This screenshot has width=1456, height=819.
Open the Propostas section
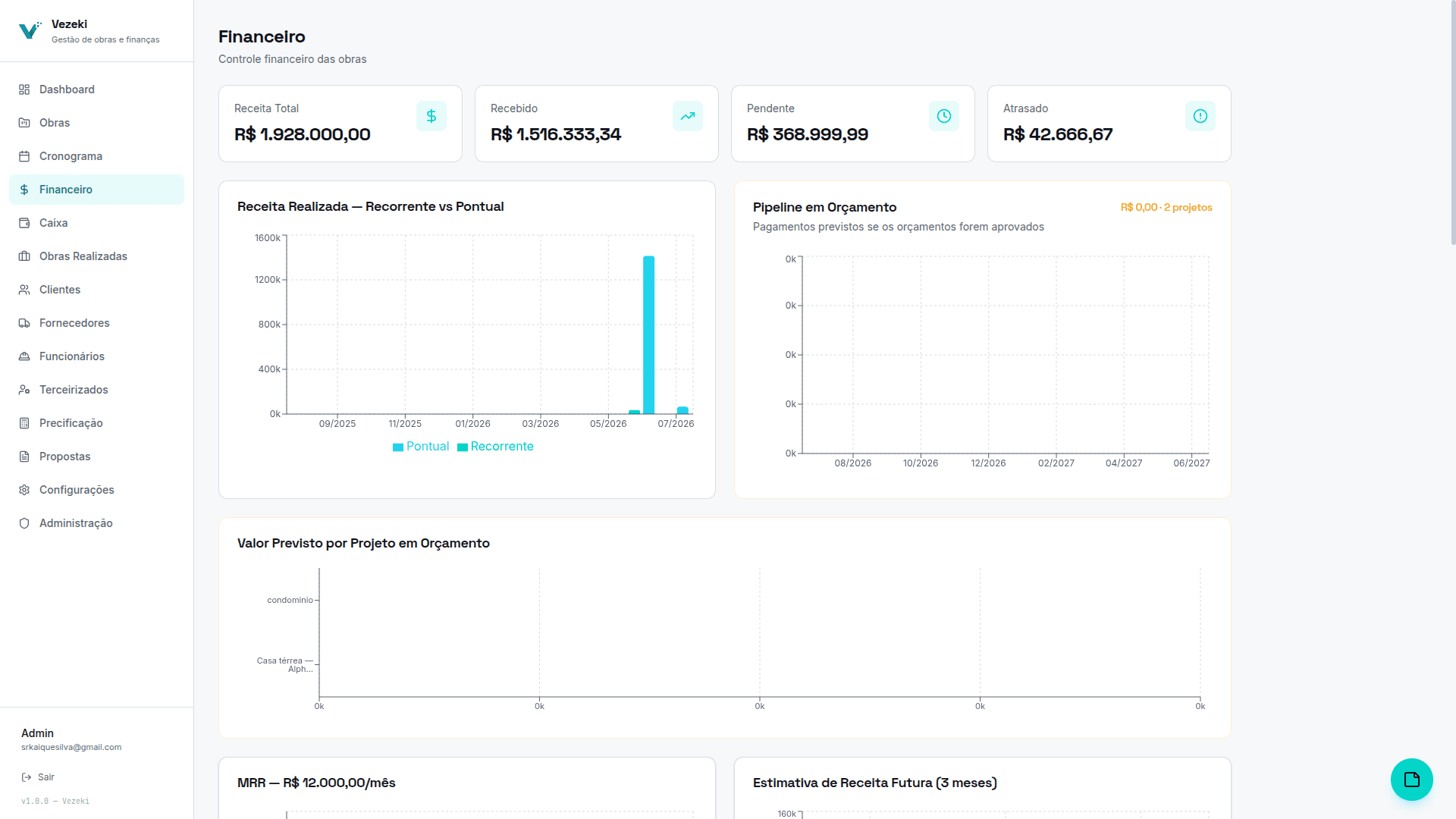(96, 457)
